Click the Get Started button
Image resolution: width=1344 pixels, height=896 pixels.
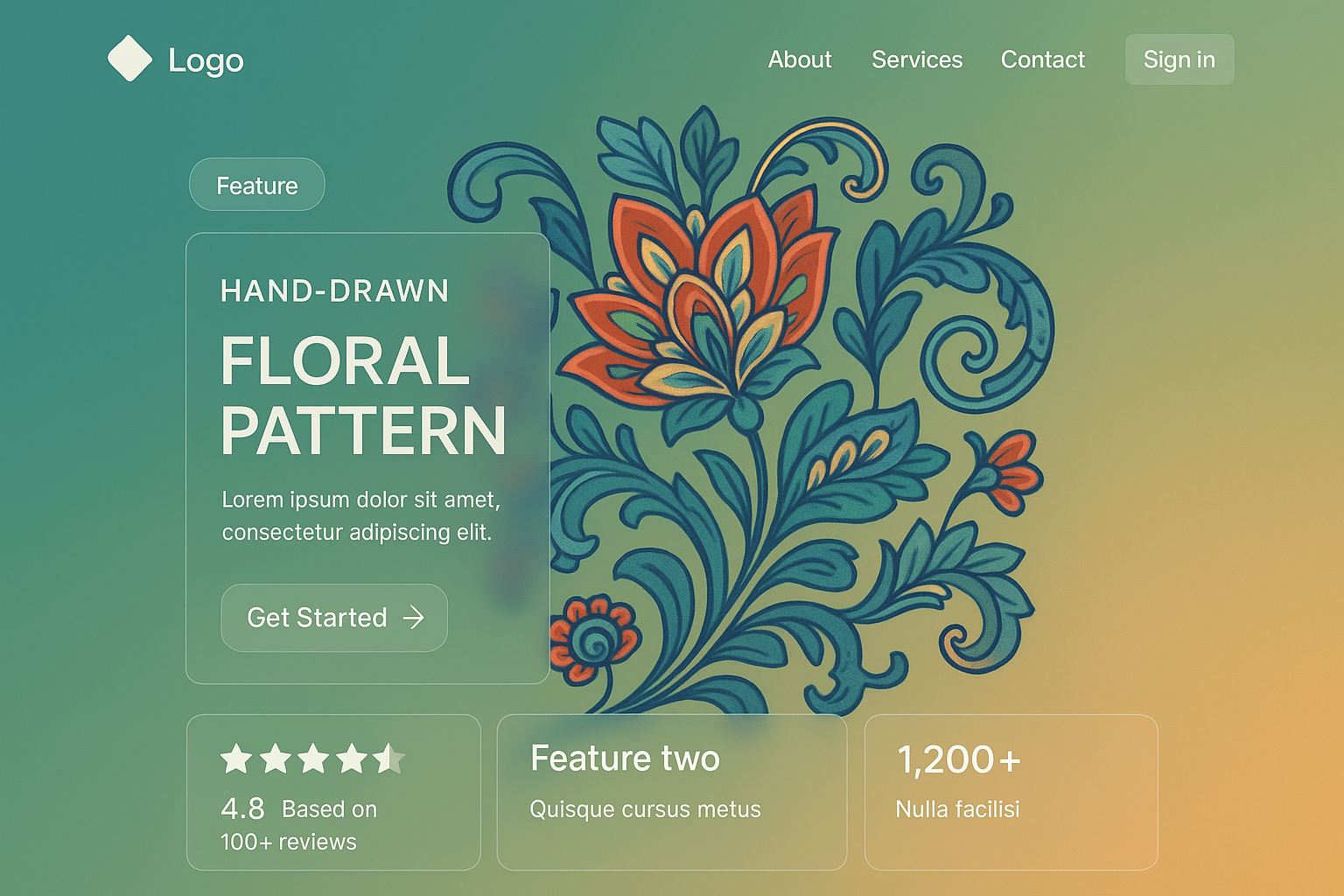[x=334, y=618]
